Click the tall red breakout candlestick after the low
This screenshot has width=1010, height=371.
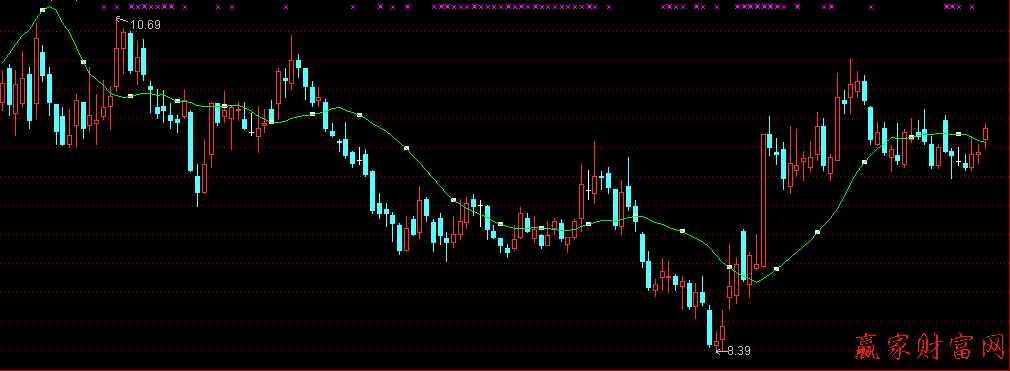tap(764, 200)
